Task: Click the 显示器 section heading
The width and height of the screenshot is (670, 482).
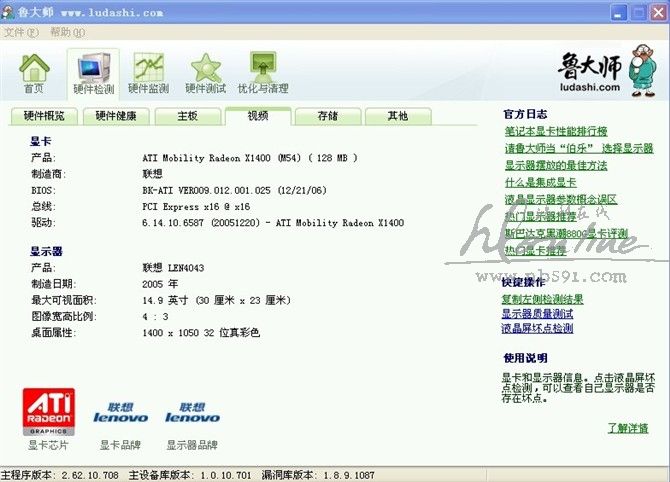Action: tap(46, 251)
